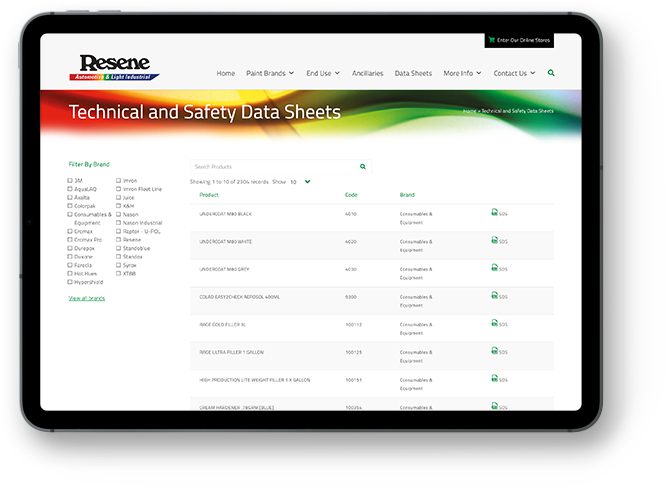Tick the Consumables & Equipment checkbox
Viewport: 666px width, 488px height.
(x=70, y=214)
